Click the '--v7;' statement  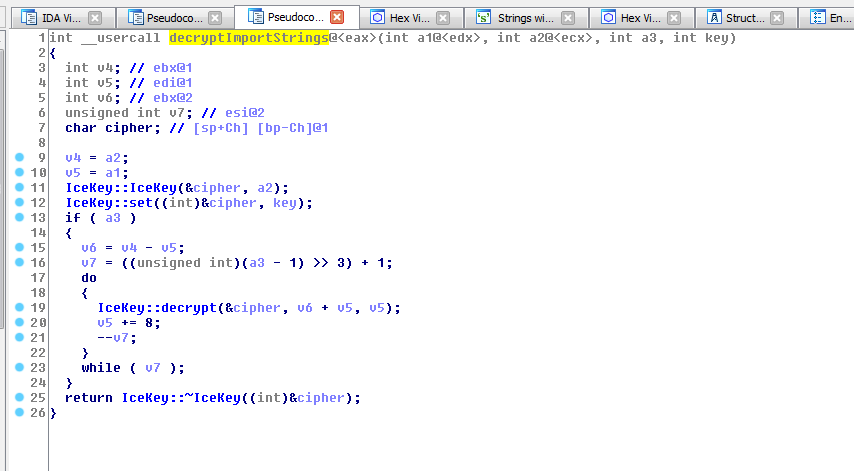click(x=117, y=338)
